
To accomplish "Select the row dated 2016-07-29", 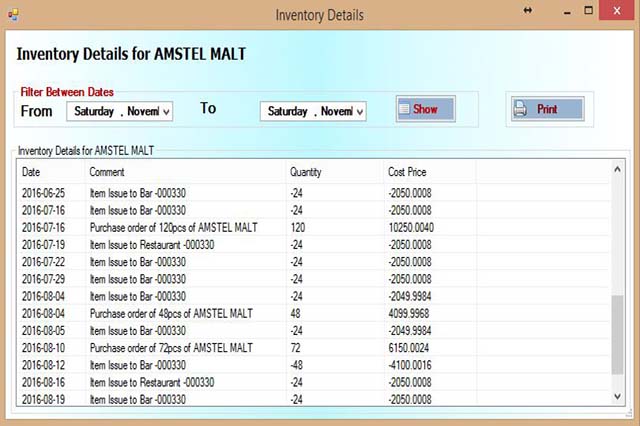I will tap(314, 279).
